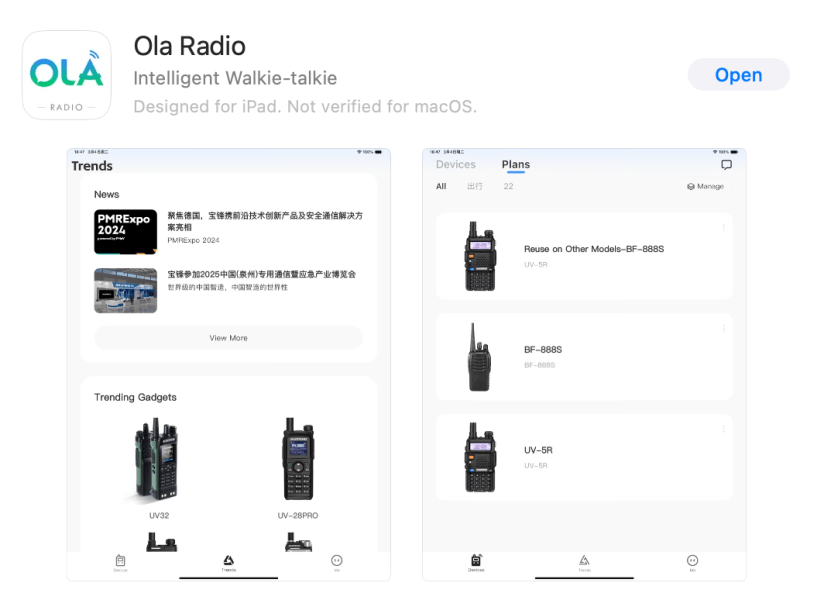824x614 pixels.
Task: Open three-dot menu on Reuse on Other Models card
Action: coord(723,228)
